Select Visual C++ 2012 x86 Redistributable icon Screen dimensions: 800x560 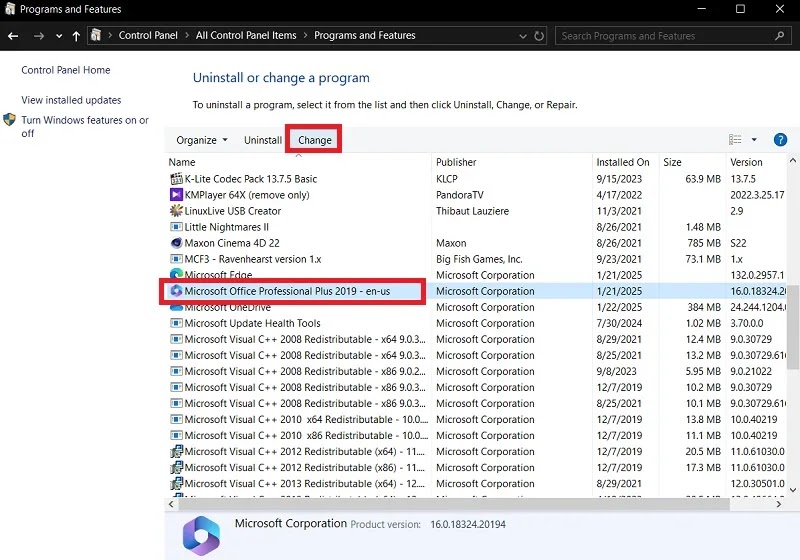[176, 468]
